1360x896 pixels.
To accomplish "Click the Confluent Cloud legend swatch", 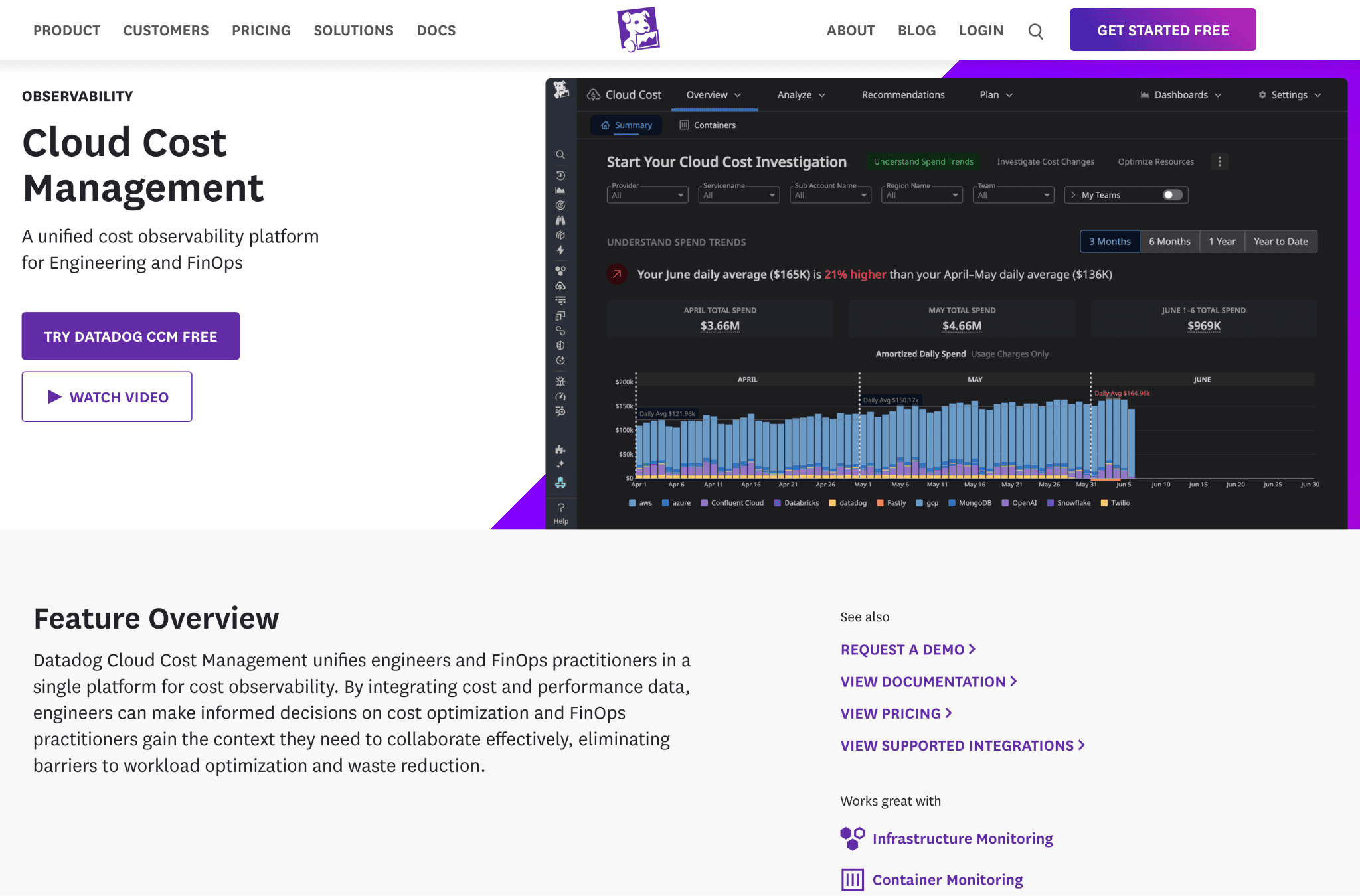I will coord(705,503).
